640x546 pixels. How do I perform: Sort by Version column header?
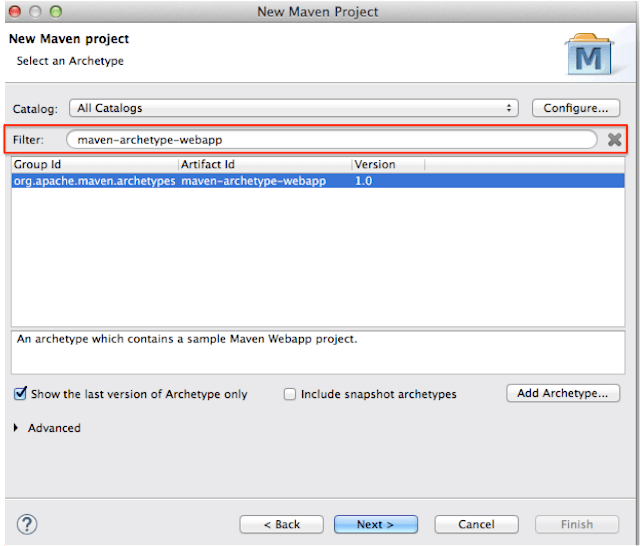click(387, 164)
